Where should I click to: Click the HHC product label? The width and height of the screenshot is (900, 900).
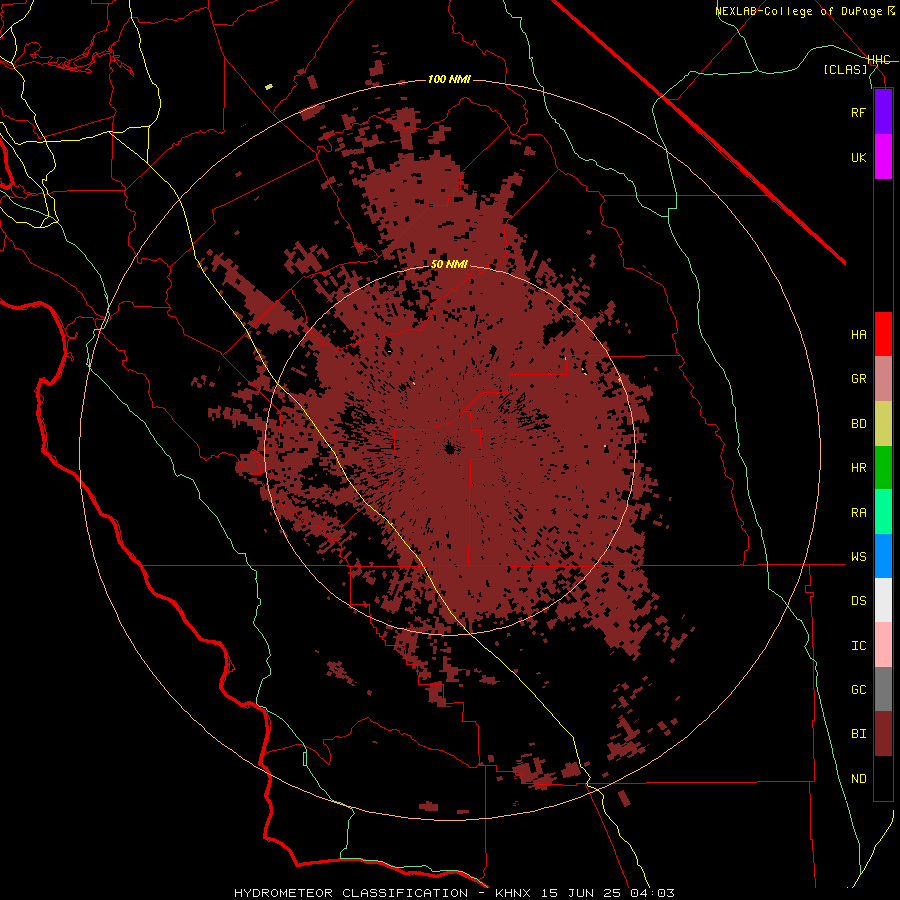pyautogui.click(x=879, y=60)
